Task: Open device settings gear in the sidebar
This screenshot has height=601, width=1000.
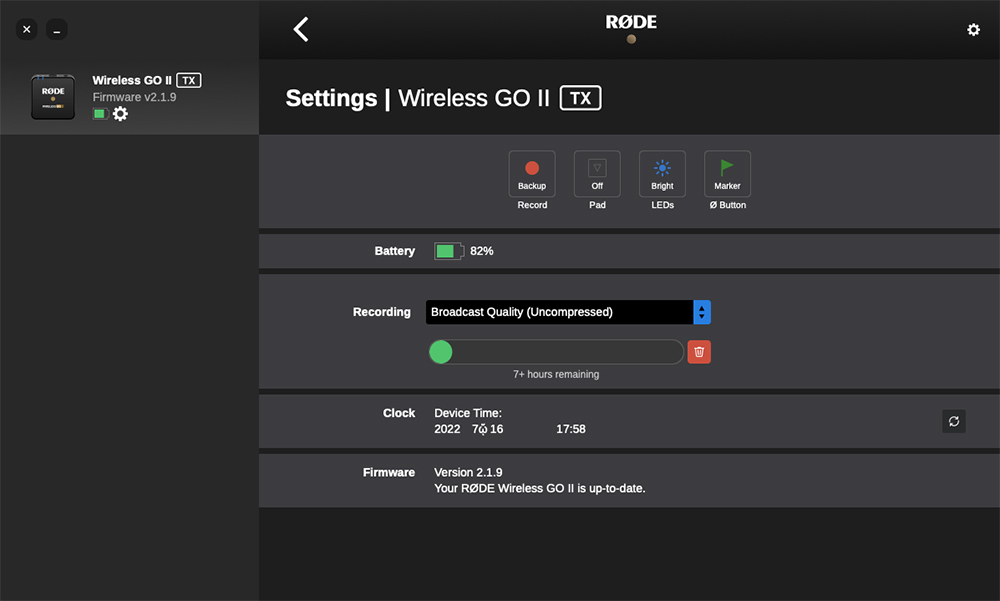Action: [x=120, y=114]
